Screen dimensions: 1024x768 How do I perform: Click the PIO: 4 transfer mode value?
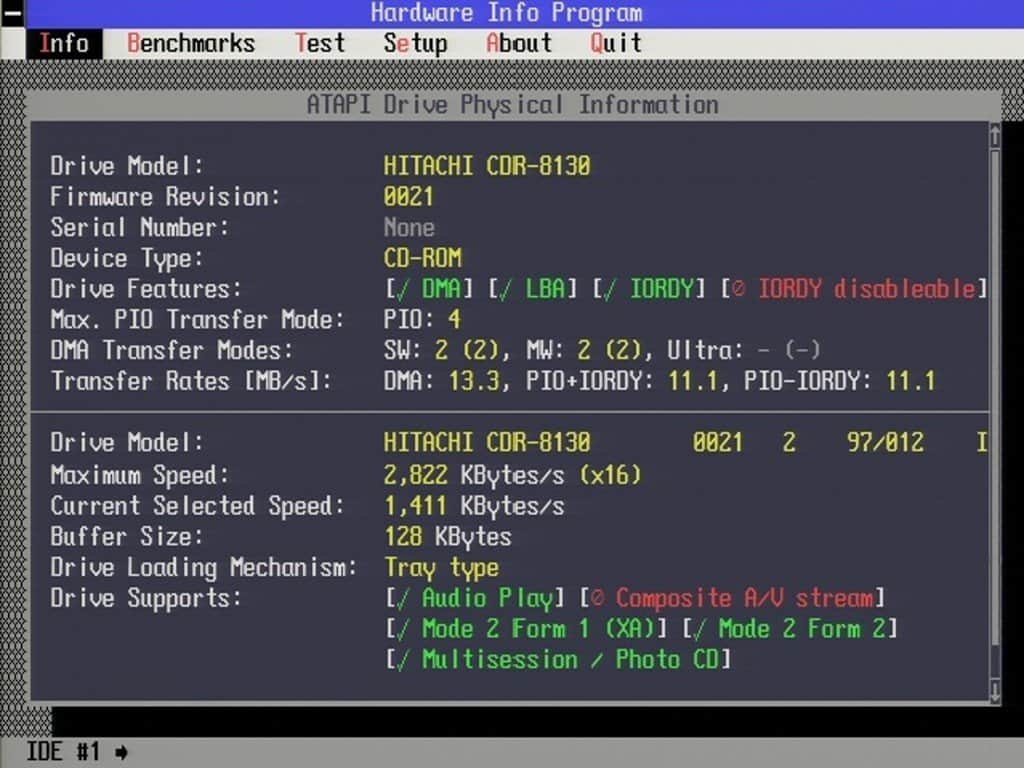click(x=422, y=319)
